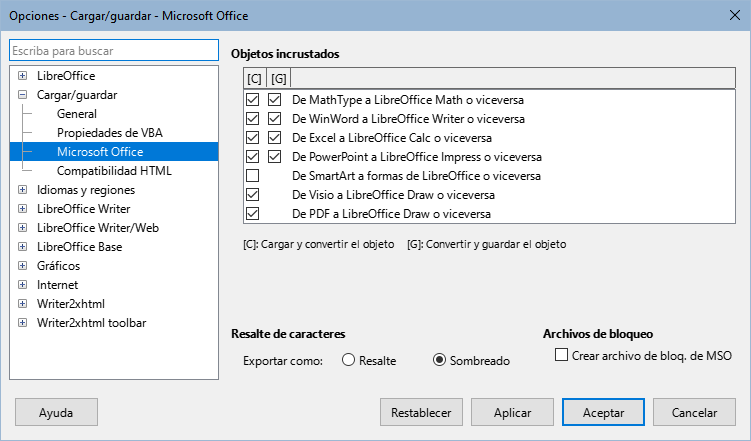Image resolution: width=751 pixels, height=441 pixels.
Task: Open Compatibilidad HTML page
Action: 114,171
